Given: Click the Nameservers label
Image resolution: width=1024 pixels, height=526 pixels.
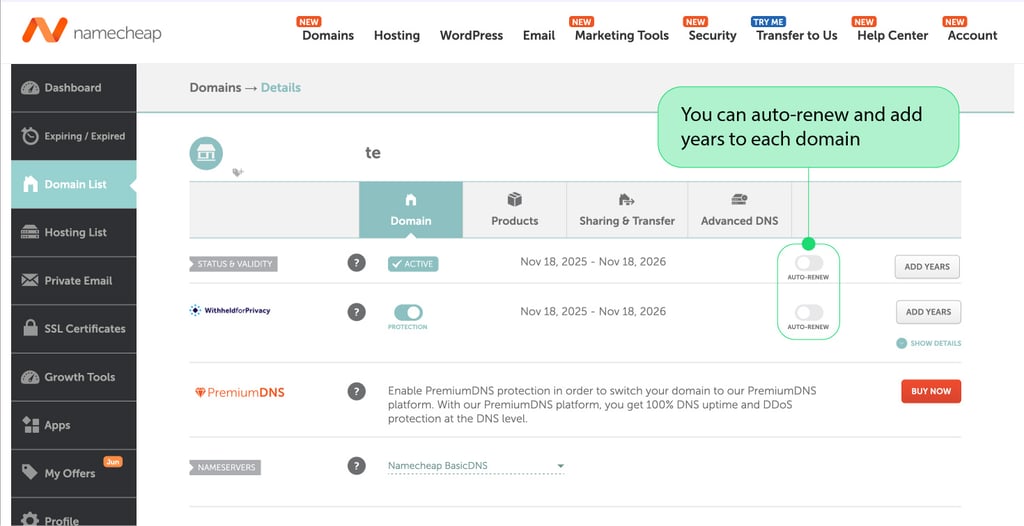Looking at the screenshot, I should point(225,468).
